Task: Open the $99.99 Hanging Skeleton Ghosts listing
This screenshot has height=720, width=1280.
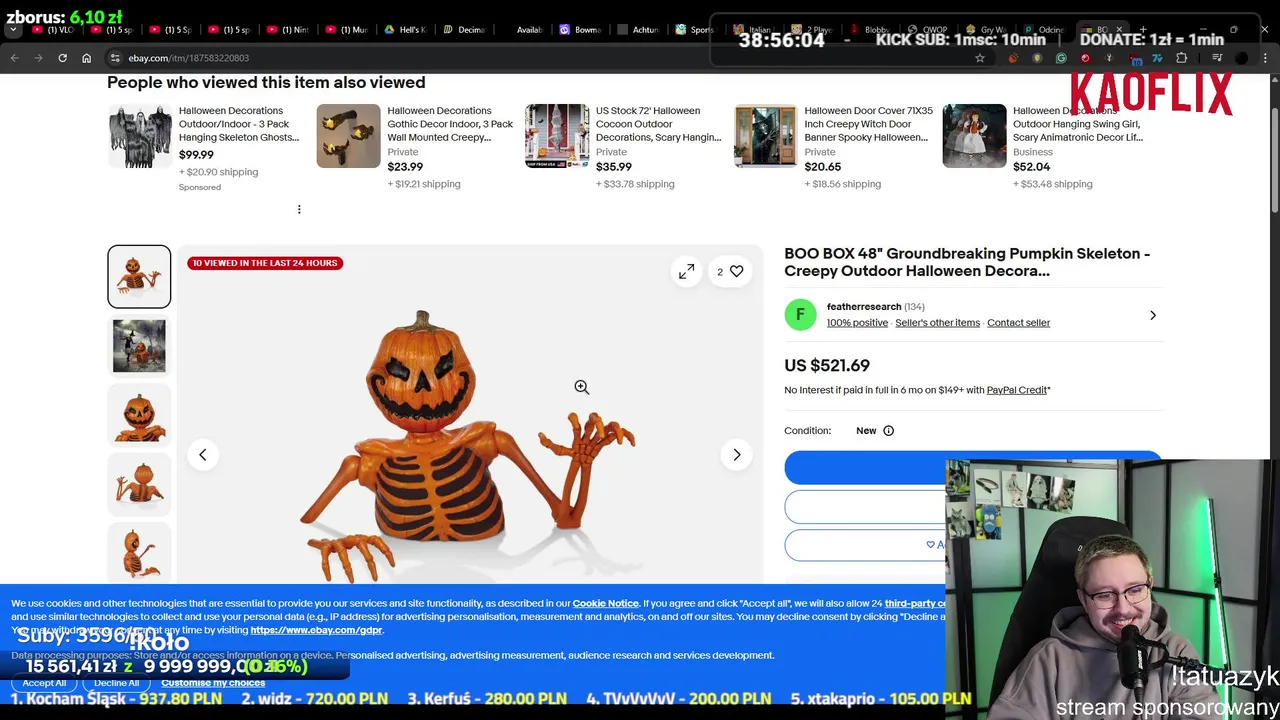Action: coord(239,124)
